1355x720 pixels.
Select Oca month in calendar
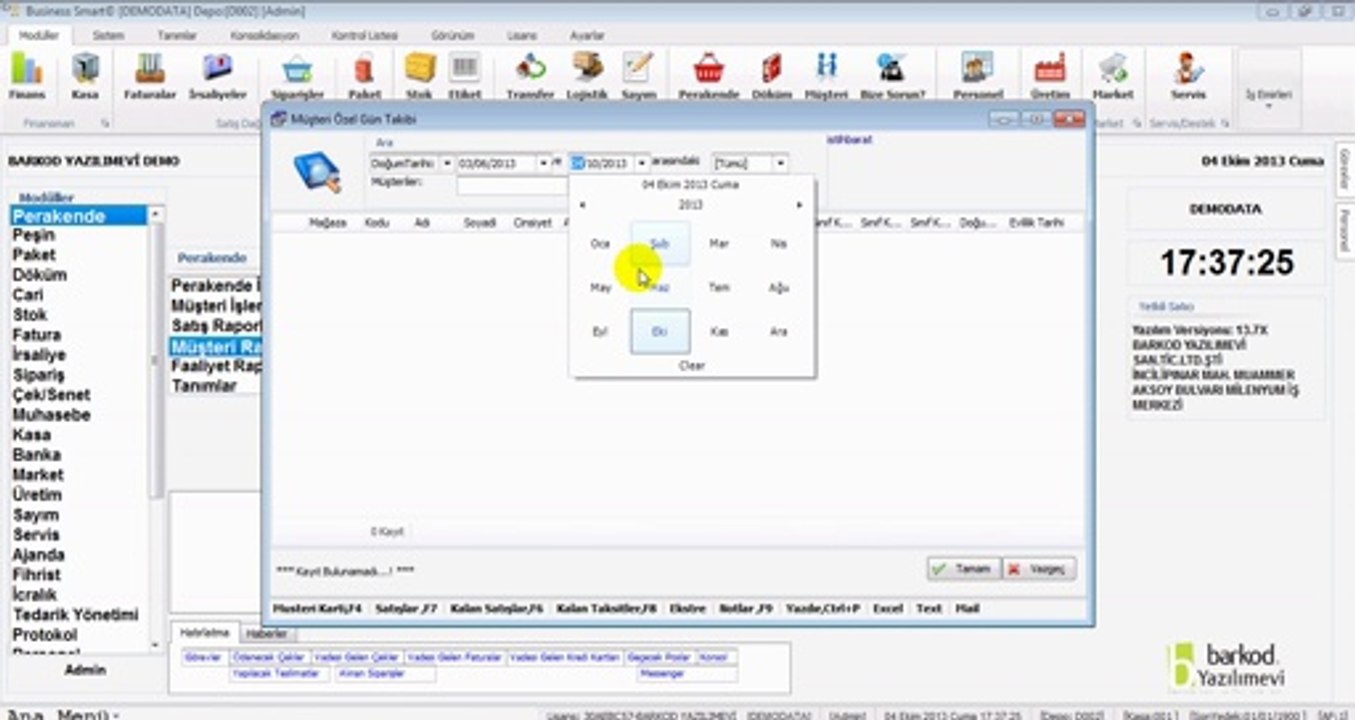click(600, 244)
